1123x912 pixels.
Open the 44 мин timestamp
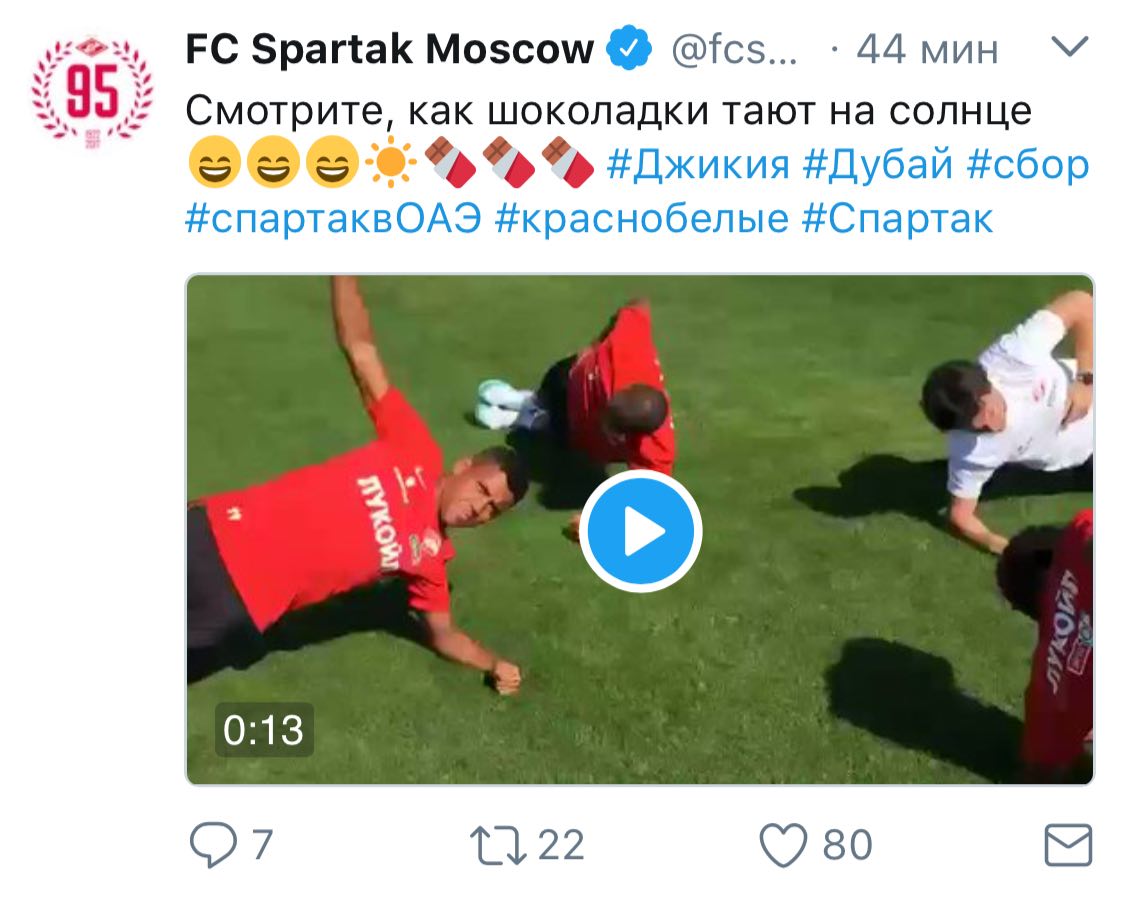(927, 49)
